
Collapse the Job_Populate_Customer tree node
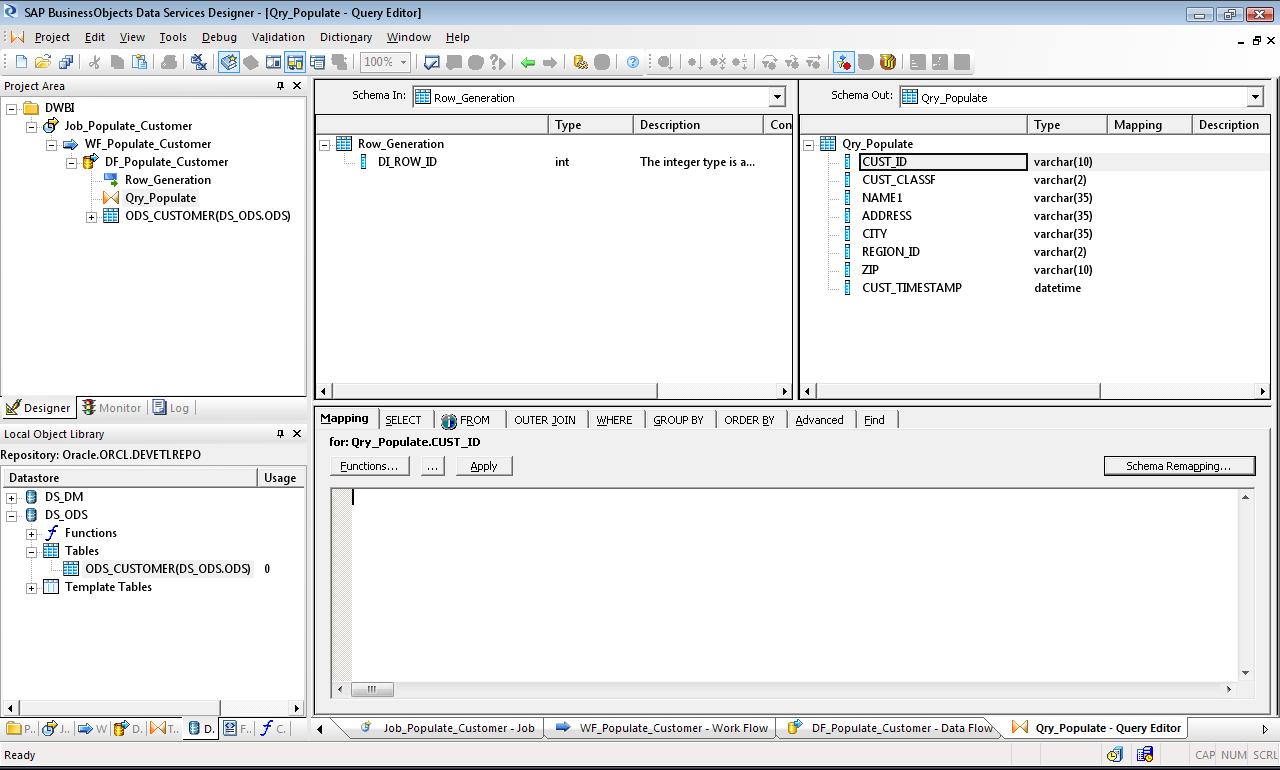click(32, 126)
